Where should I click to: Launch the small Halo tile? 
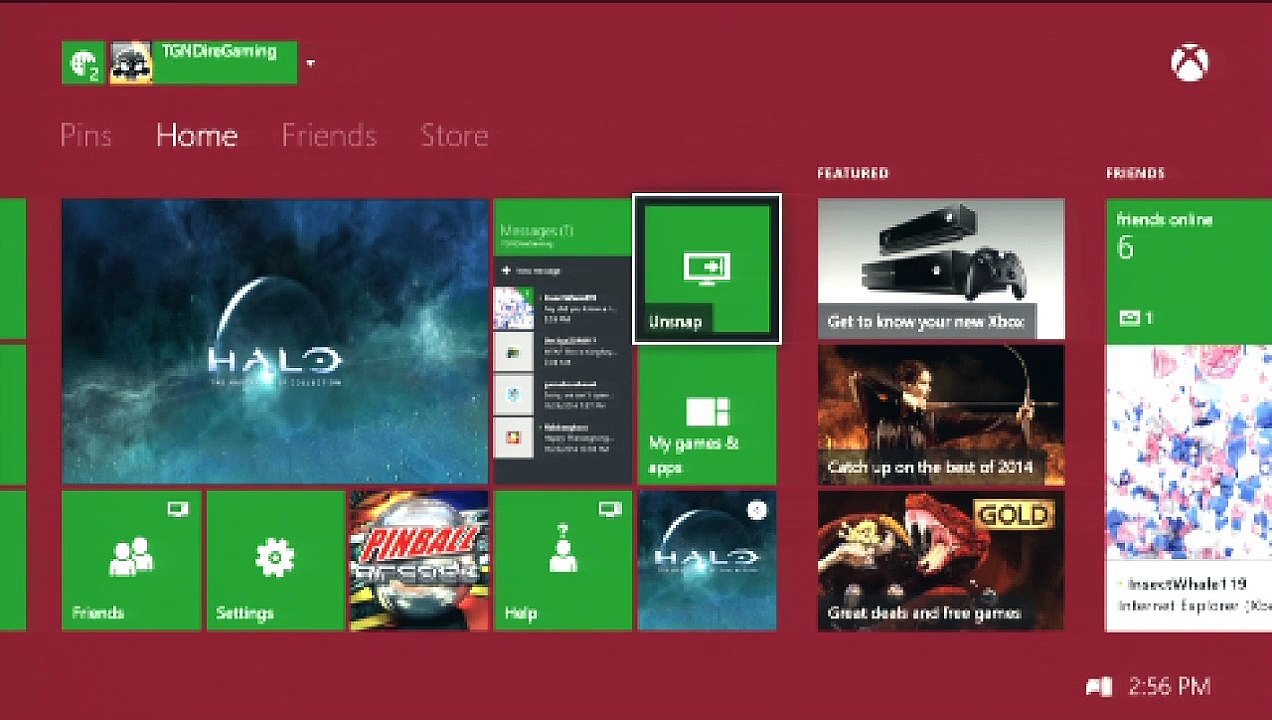pyautogui.click(x=707, y=560)
